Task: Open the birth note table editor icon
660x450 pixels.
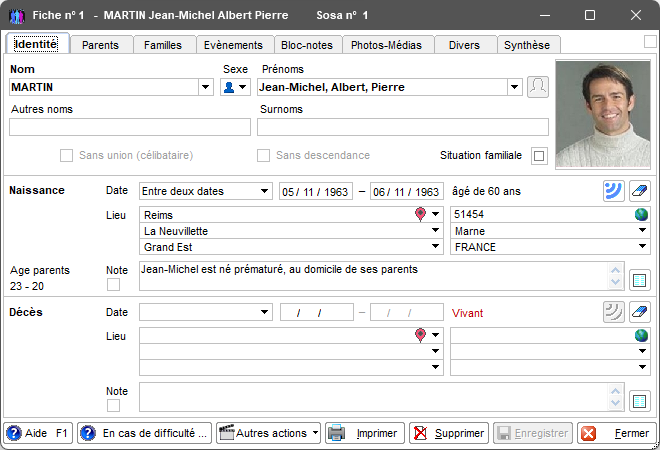Action: (x=640, y=280)
